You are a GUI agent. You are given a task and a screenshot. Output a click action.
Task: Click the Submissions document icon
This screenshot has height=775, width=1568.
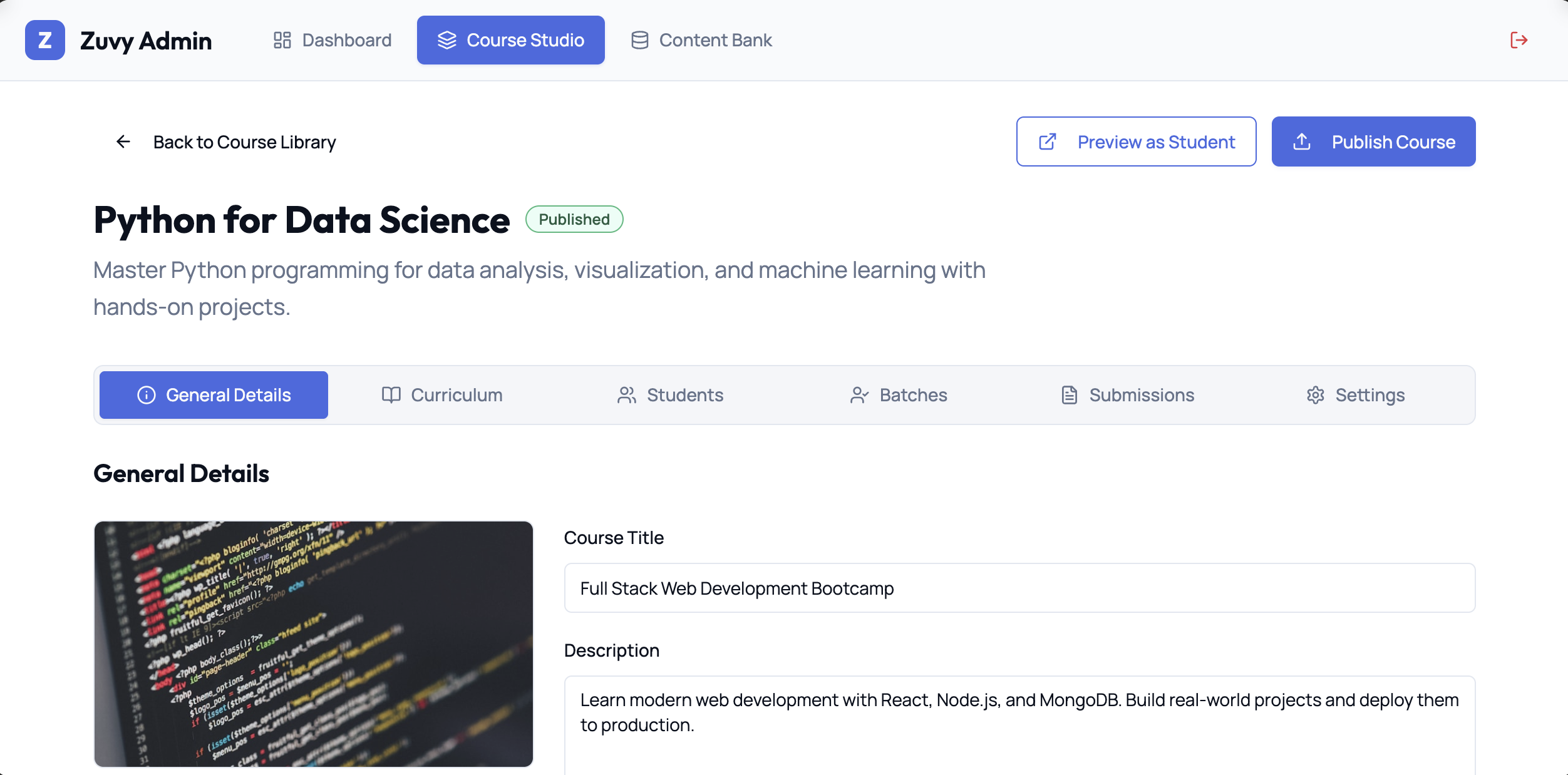[1069, 395]
